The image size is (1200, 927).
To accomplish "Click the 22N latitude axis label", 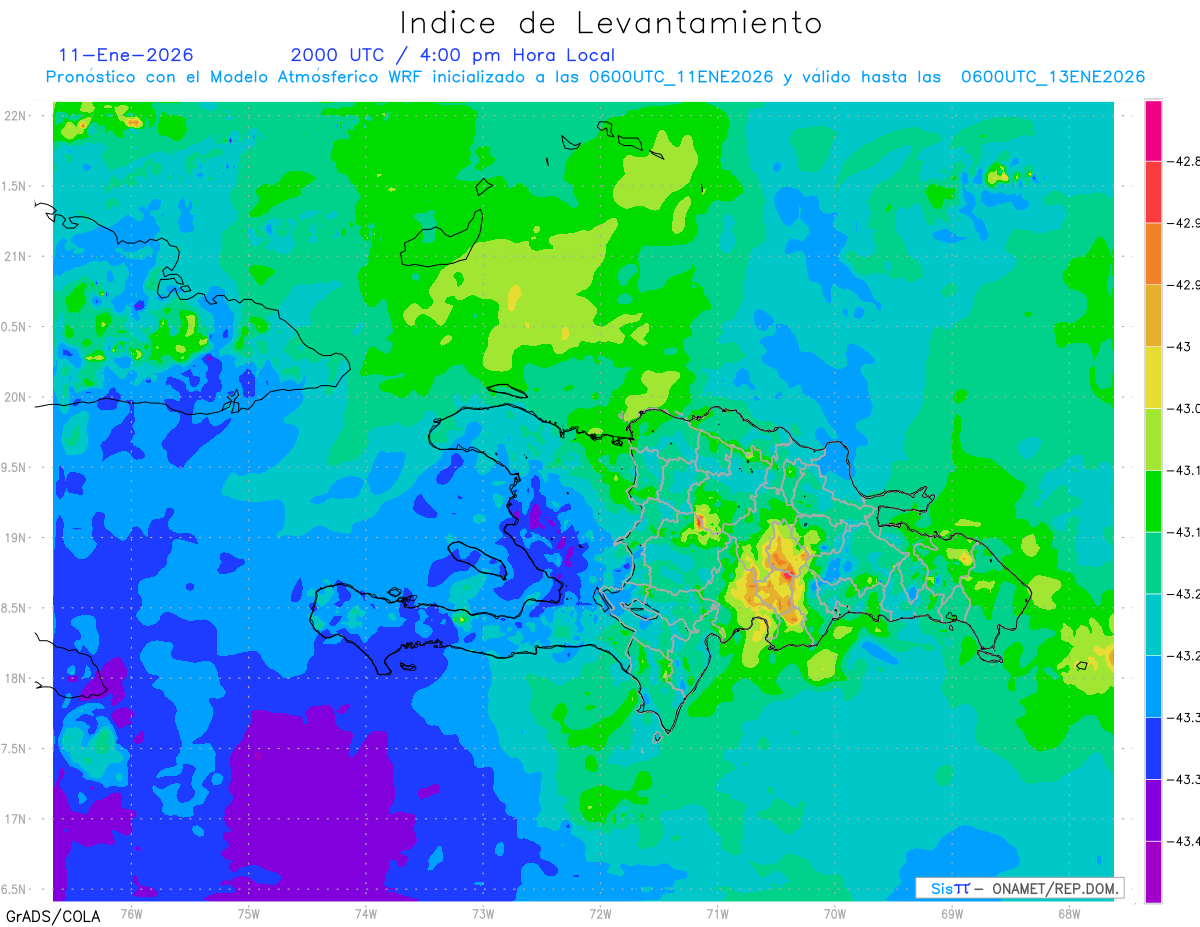I will pos(15,115).
